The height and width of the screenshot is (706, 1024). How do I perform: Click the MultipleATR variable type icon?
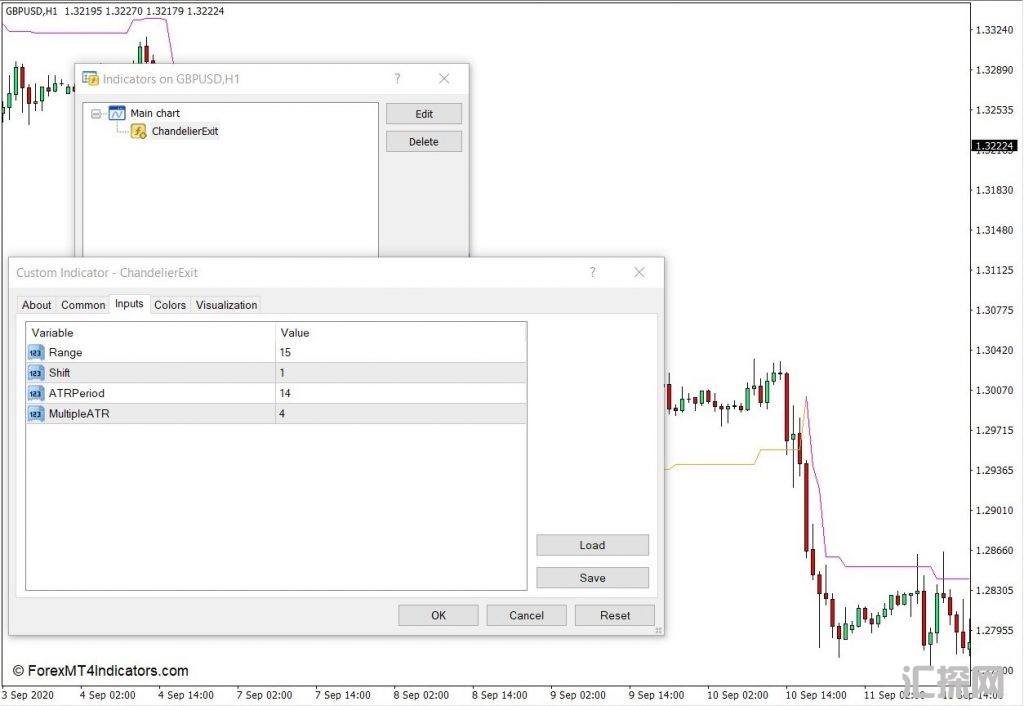tap(36, 413)
